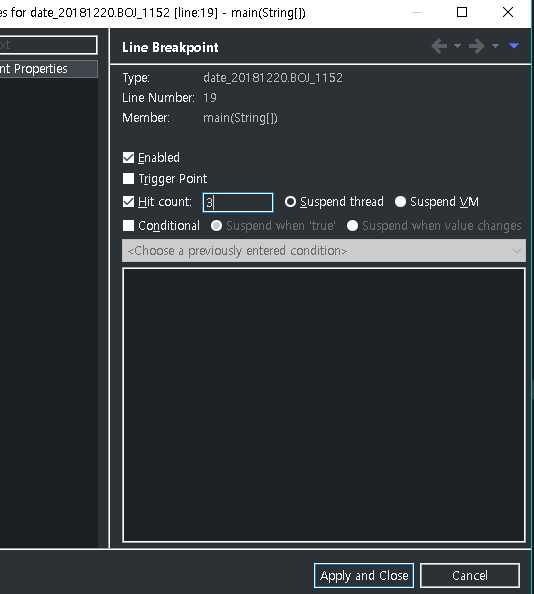534x594 pixels.
Task: Click the type value date_20181220.BOJ_1152
Action: tap(273, 78)
